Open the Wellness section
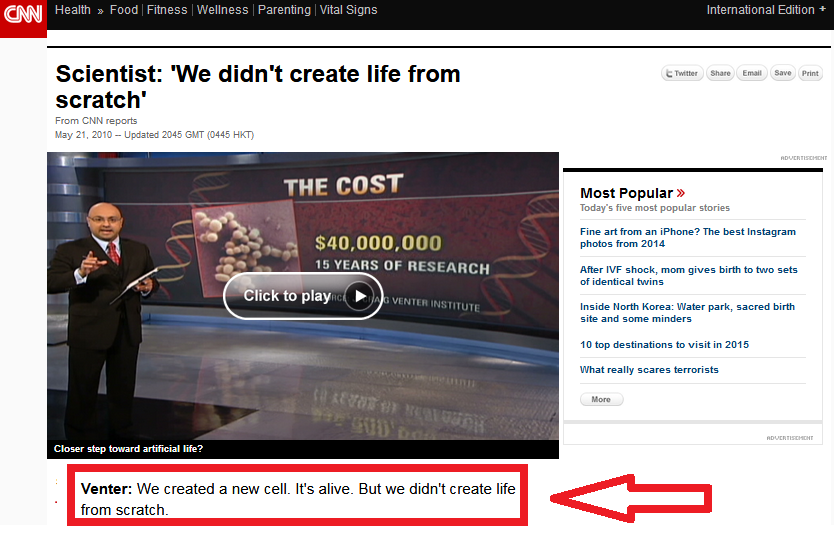834x535 pixels. tap(222, 10)
